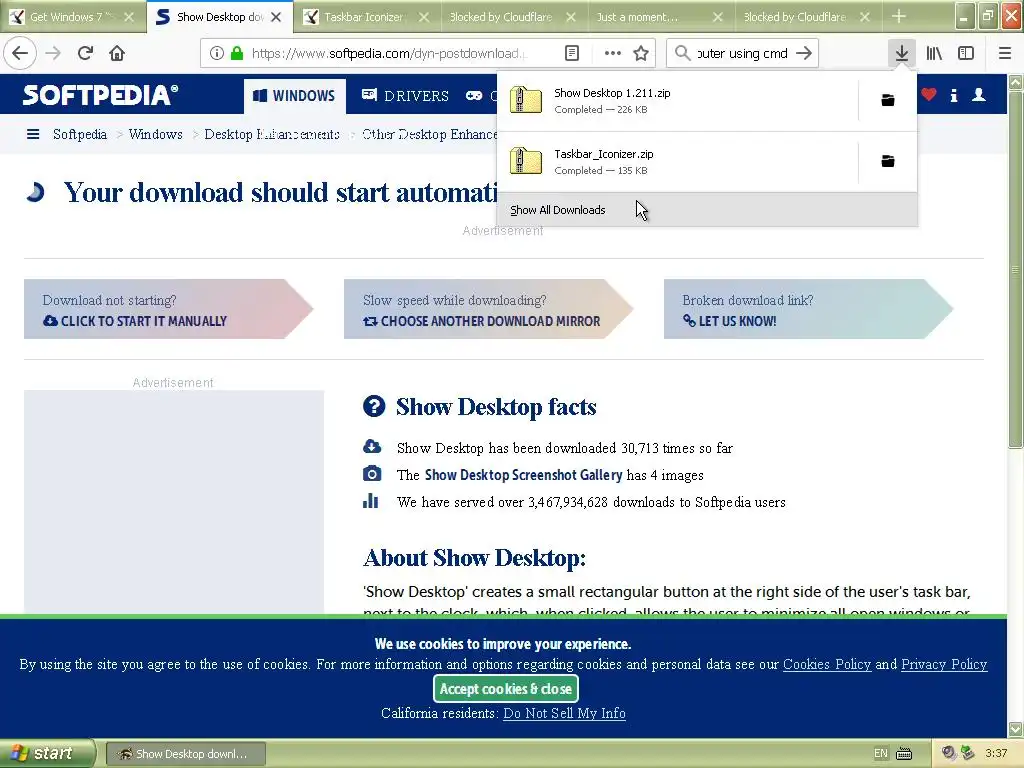The image size is (1024, 768).
Task: Click the search go arrow
Action: 804,53
